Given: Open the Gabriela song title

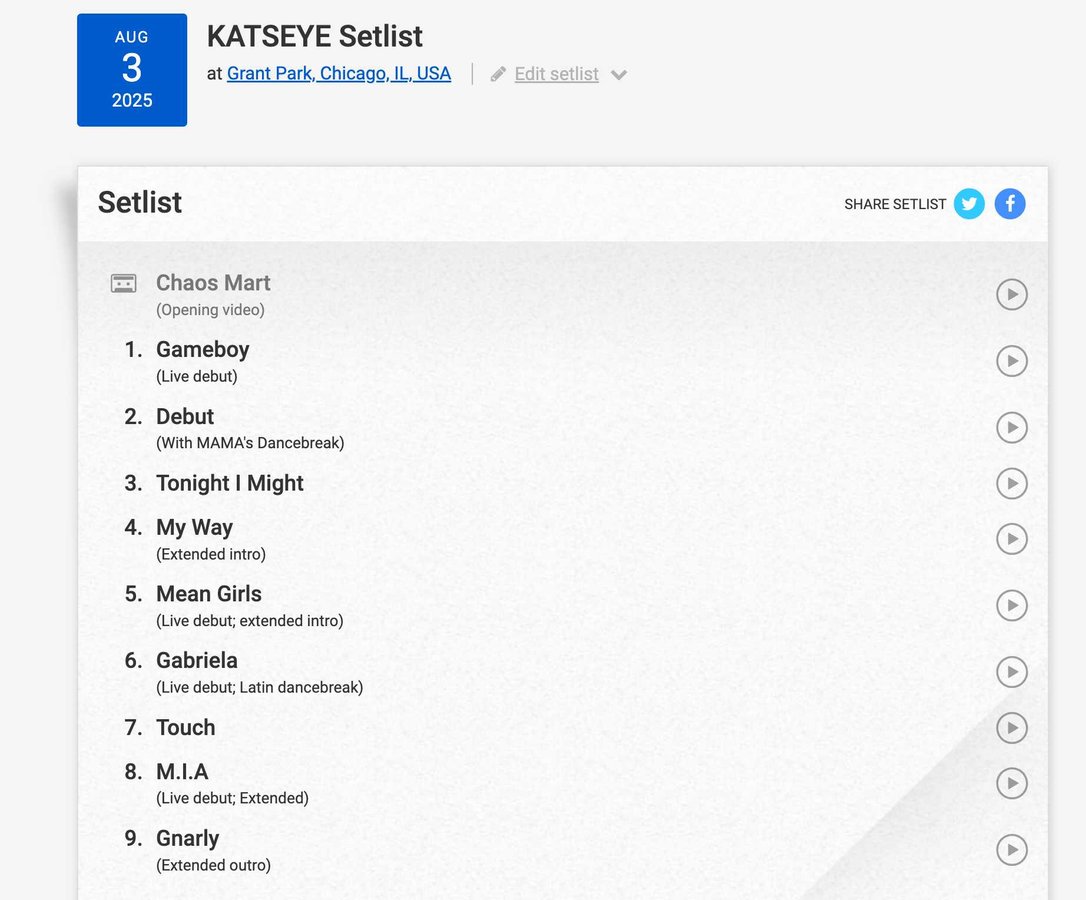Looking at the screenshot, I should (x=197, y=660).
